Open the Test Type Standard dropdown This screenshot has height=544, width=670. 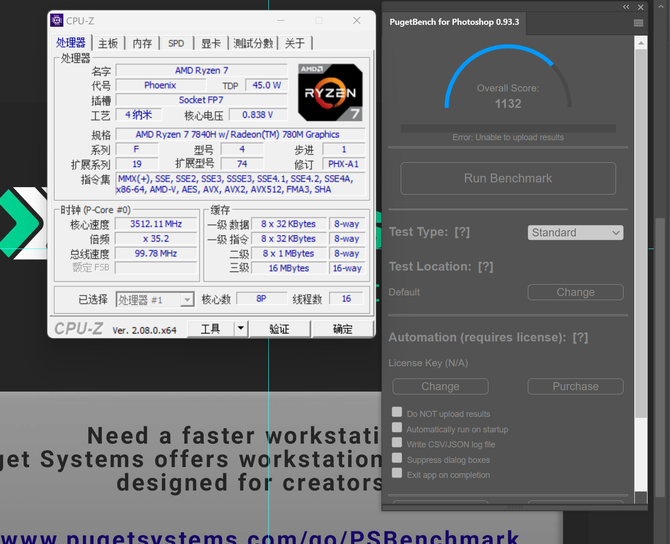pos(575,232)
